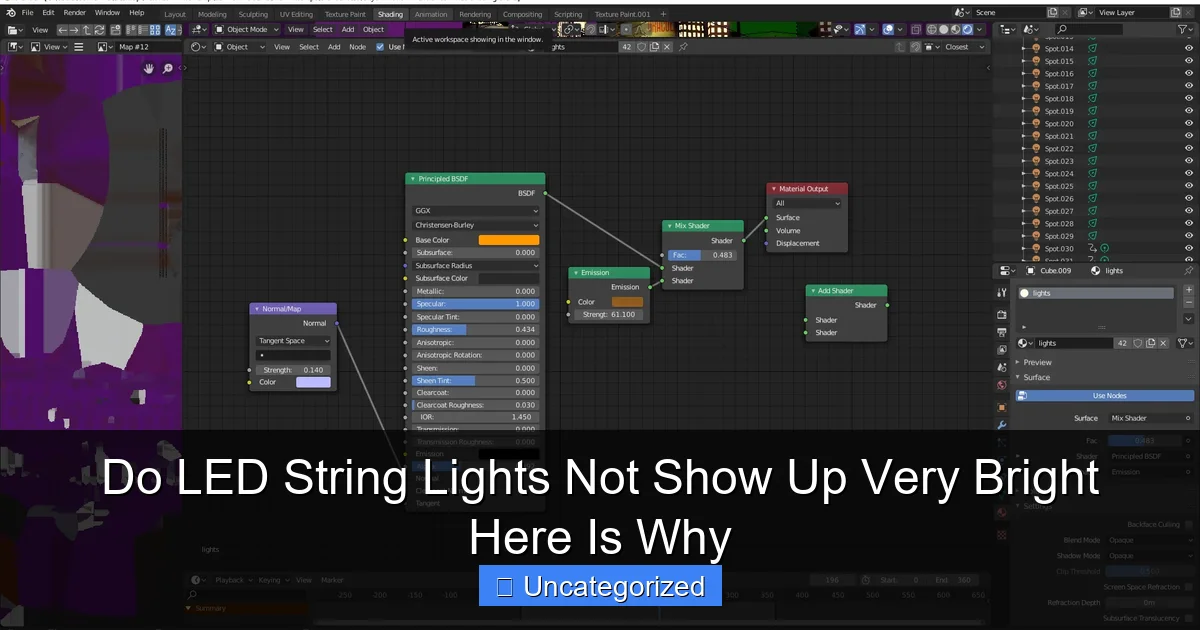
Task: Click the Base Color swatch in Principled BSDF
Action: (x=508, y=239)
